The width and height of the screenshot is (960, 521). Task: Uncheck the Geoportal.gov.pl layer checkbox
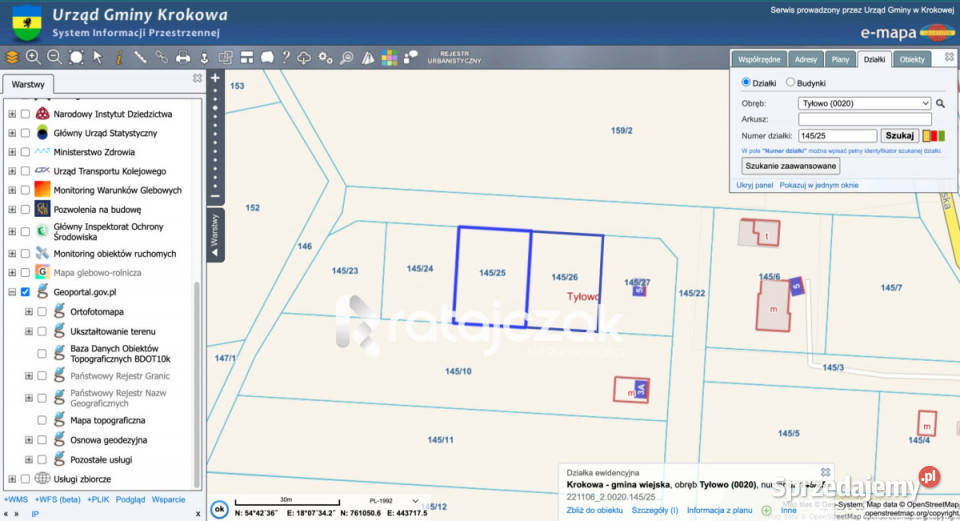click(25, 292)
